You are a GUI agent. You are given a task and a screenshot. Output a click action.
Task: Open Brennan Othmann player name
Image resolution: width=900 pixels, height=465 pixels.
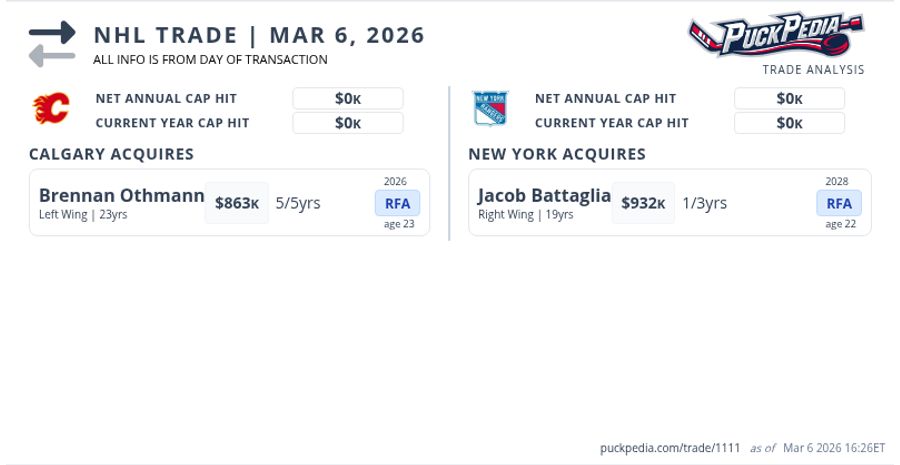point(121,196)
